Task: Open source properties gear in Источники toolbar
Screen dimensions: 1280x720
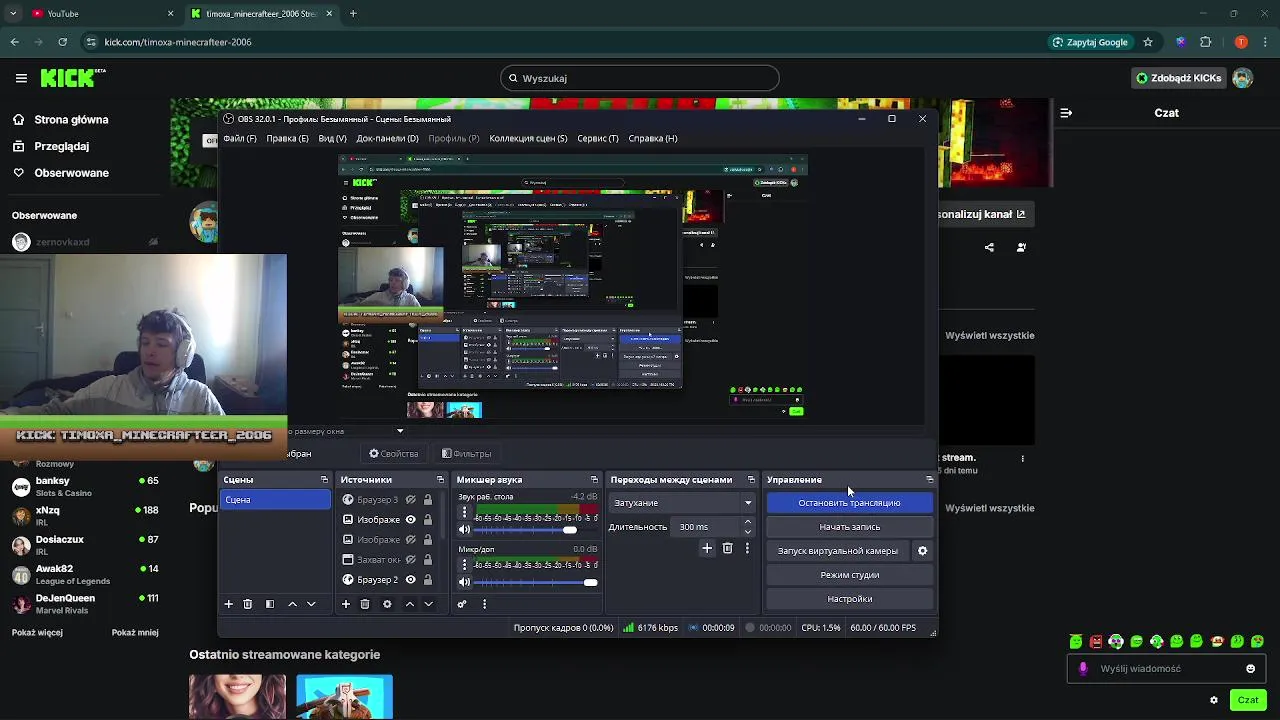Action: coord(387,604)
